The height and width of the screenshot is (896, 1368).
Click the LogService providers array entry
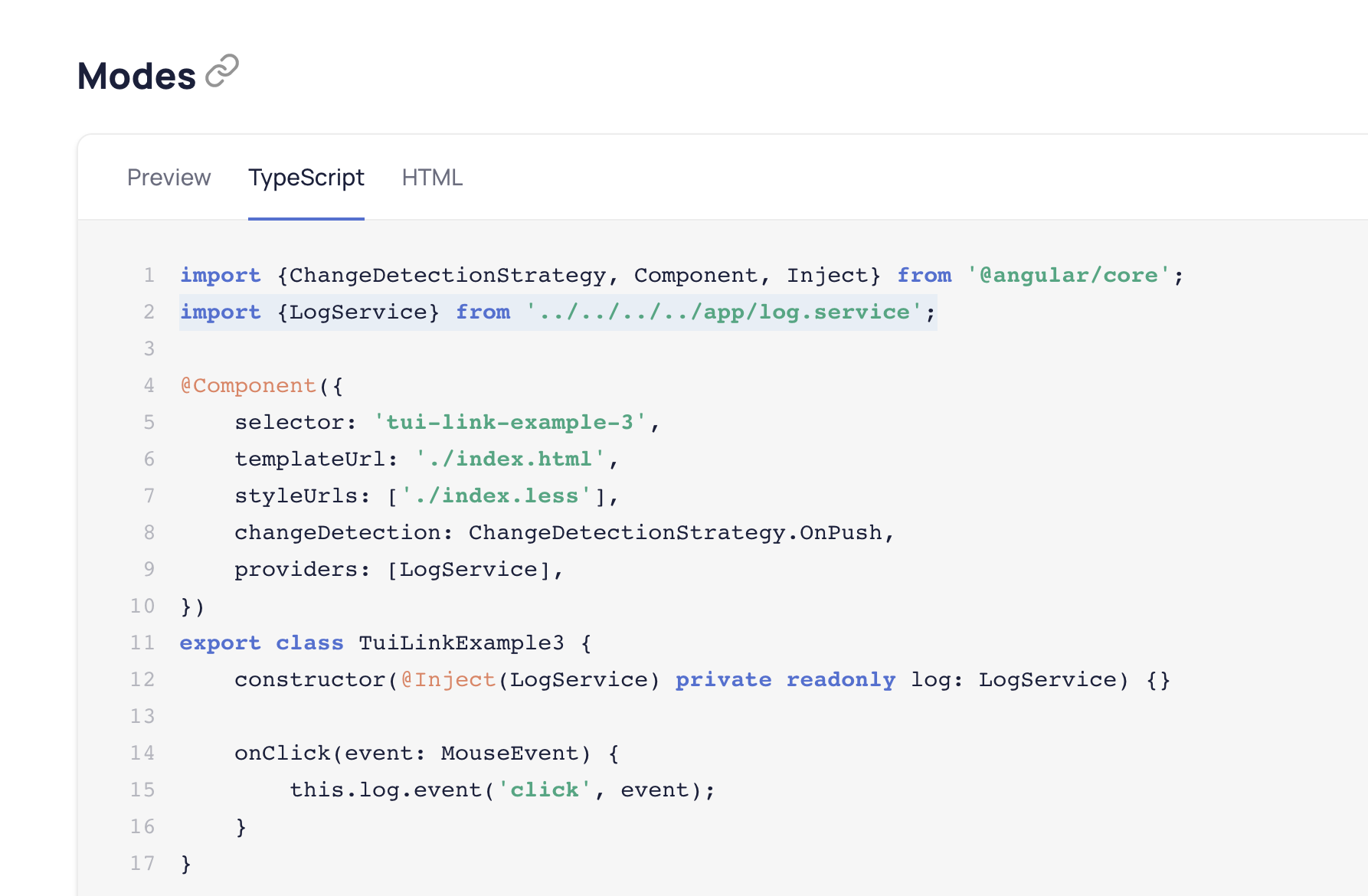(470, 569)
